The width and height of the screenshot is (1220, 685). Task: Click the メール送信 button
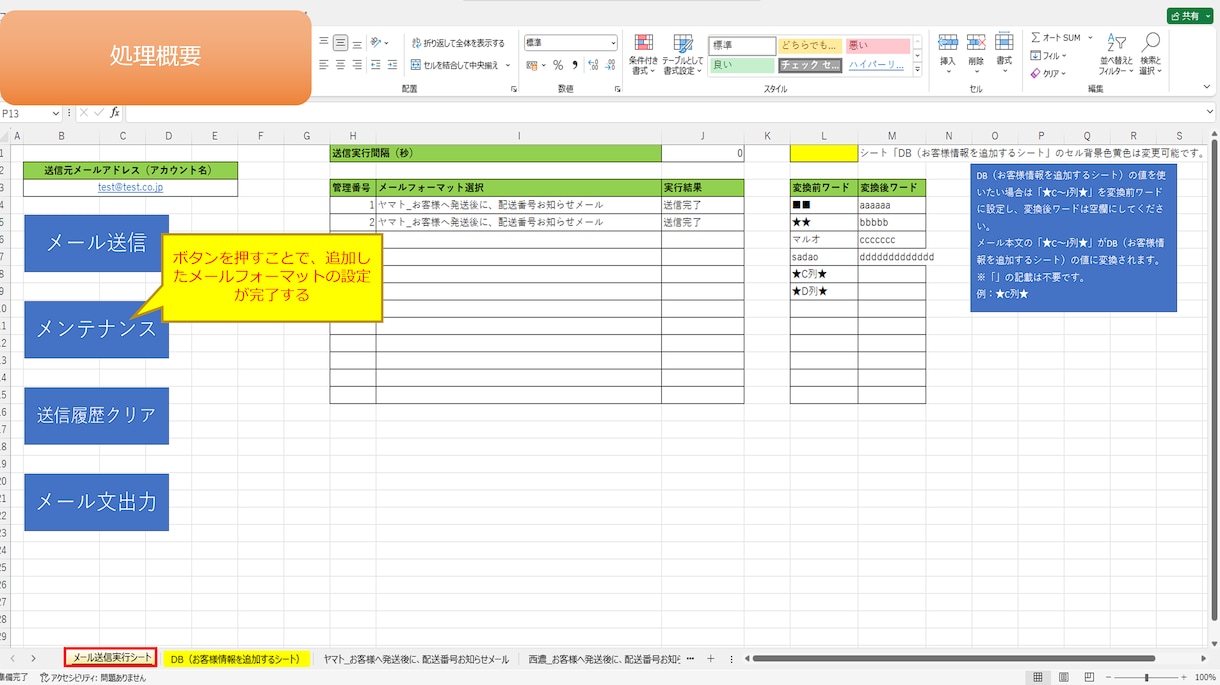click(x=96, y=243)
